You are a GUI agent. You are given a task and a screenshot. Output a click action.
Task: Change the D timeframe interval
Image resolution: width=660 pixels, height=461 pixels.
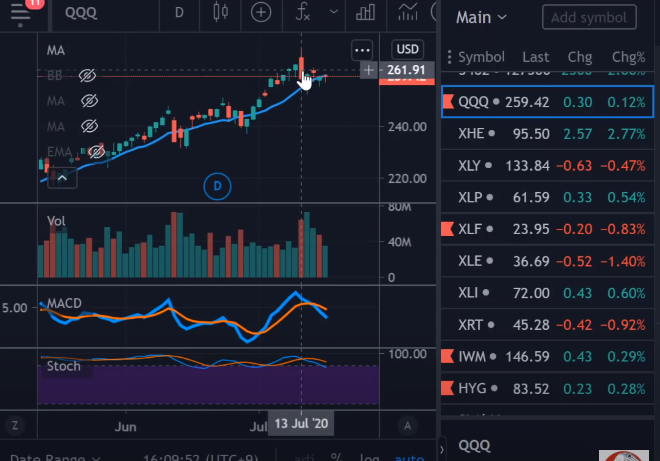(x=179, y=13)
